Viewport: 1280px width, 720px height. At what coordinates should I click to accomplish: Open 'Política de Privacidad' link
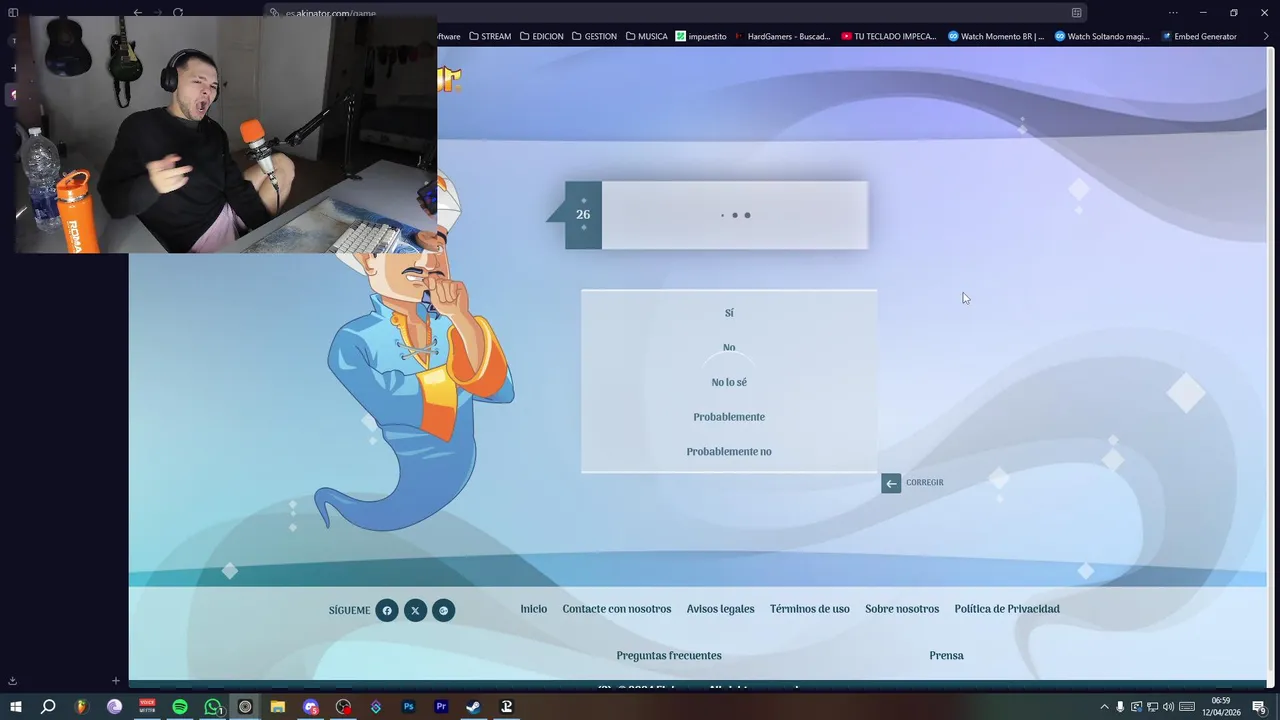1007,609
